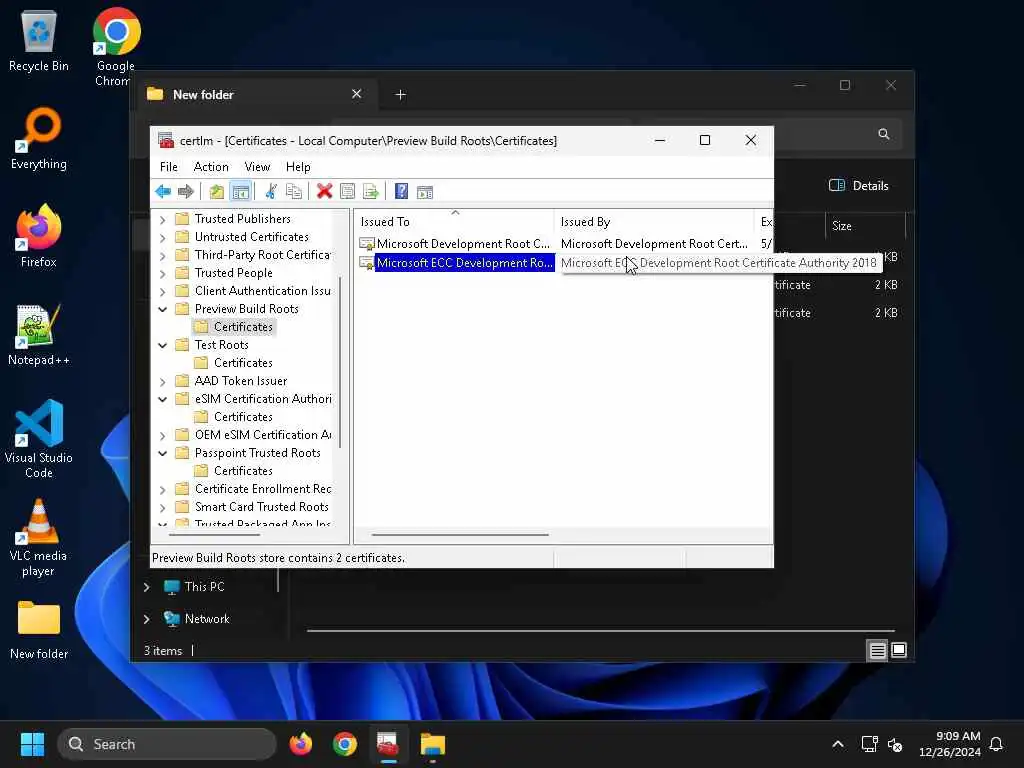Collapse eSIM Certification Authorities node
1024x768 pixels.
click(163, 399)
